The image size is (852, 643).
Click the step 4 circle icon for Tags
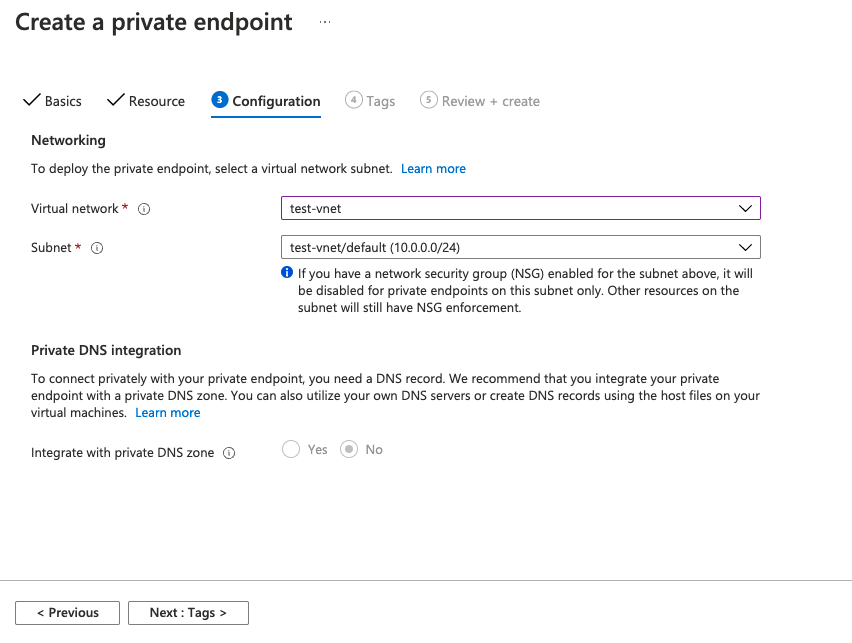(x=354, y=100)
